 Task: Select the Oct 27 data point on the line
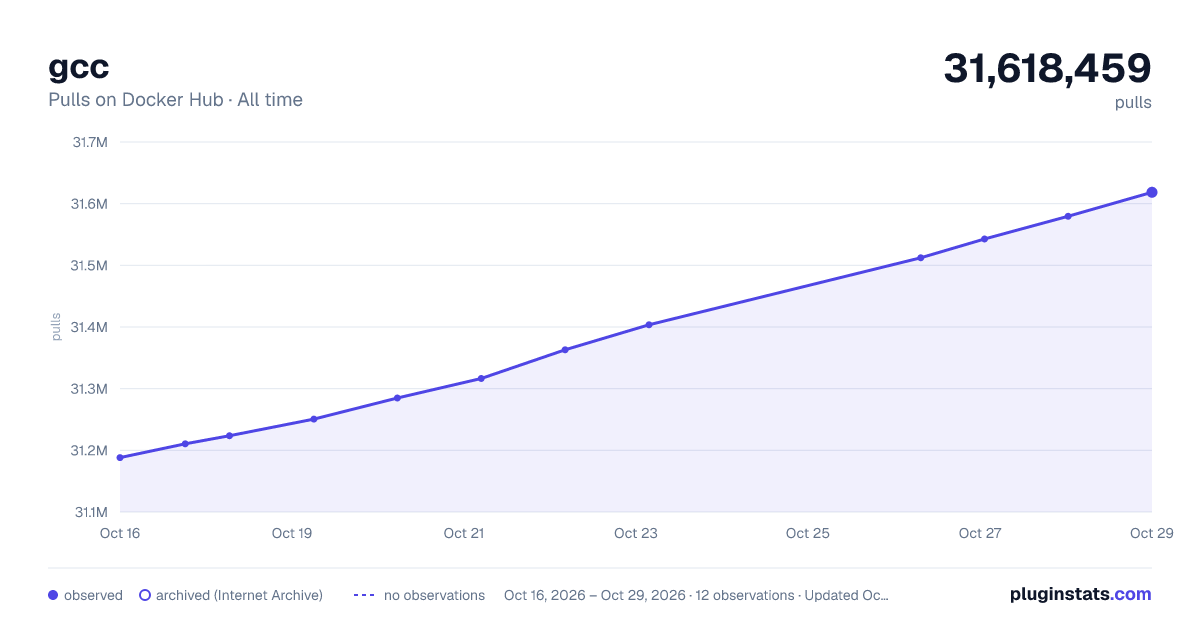pyautogui.click(x=984, y=239)
